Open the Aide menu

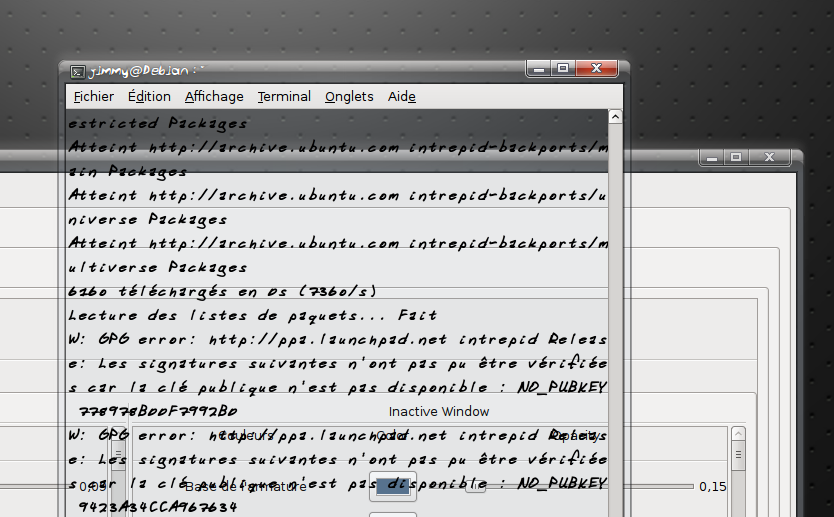click(402, 97)
